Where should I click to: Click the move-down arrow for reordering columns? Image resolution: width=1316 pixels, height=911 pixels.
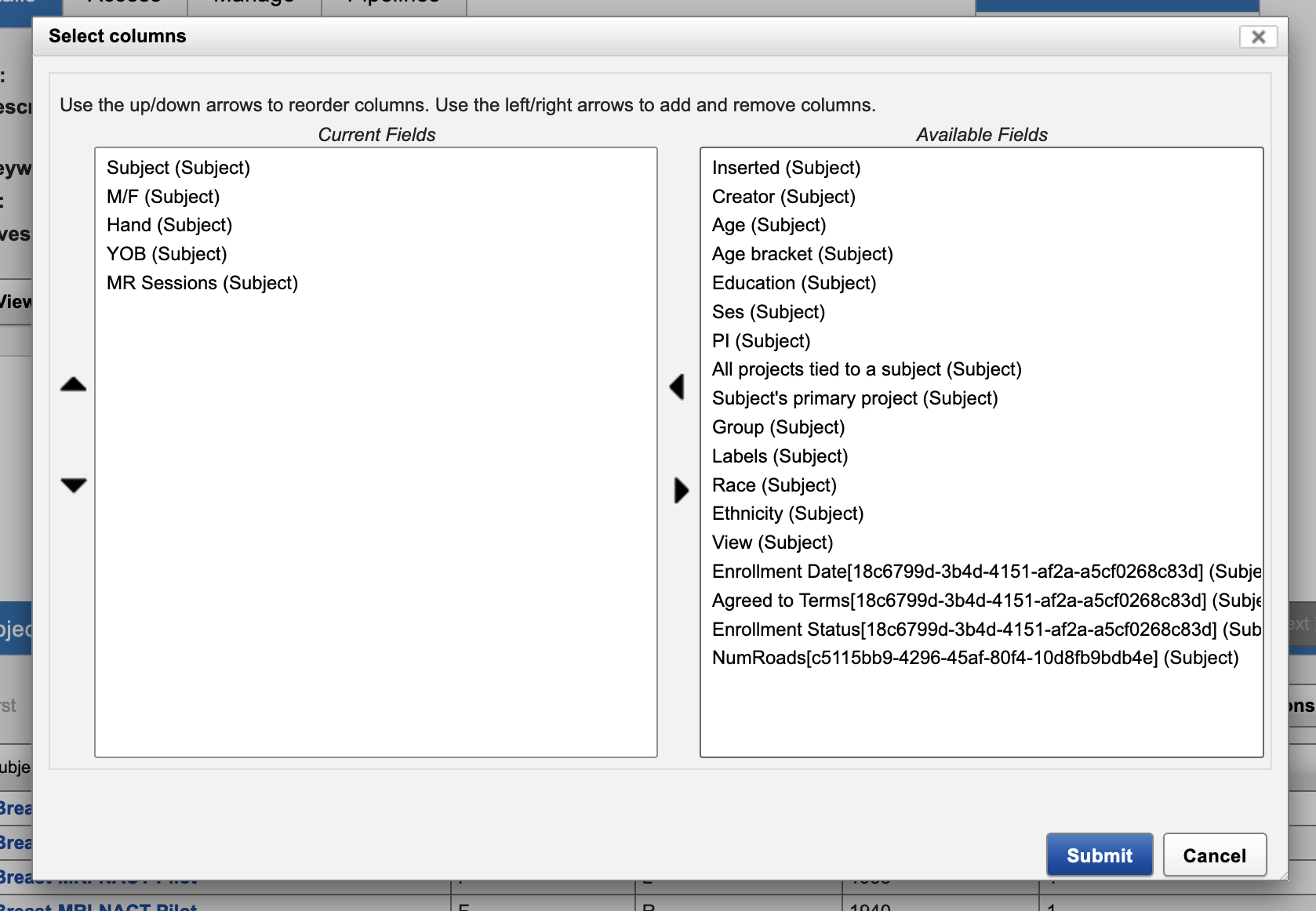[74, 485]
